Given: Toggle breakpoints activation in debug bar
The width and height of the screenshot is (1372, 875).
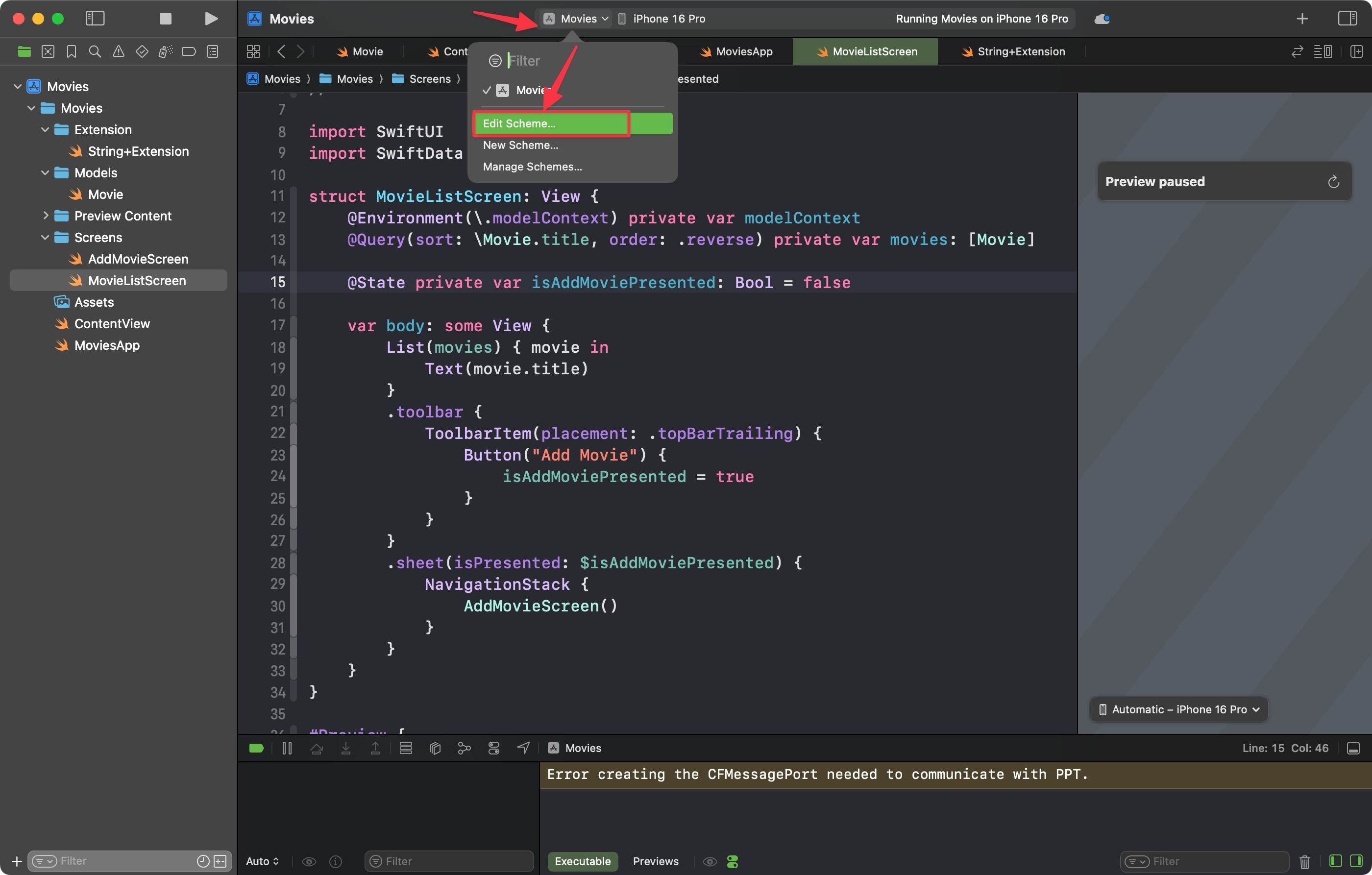Looking at the screenshot, I should (x=256, y=748).
